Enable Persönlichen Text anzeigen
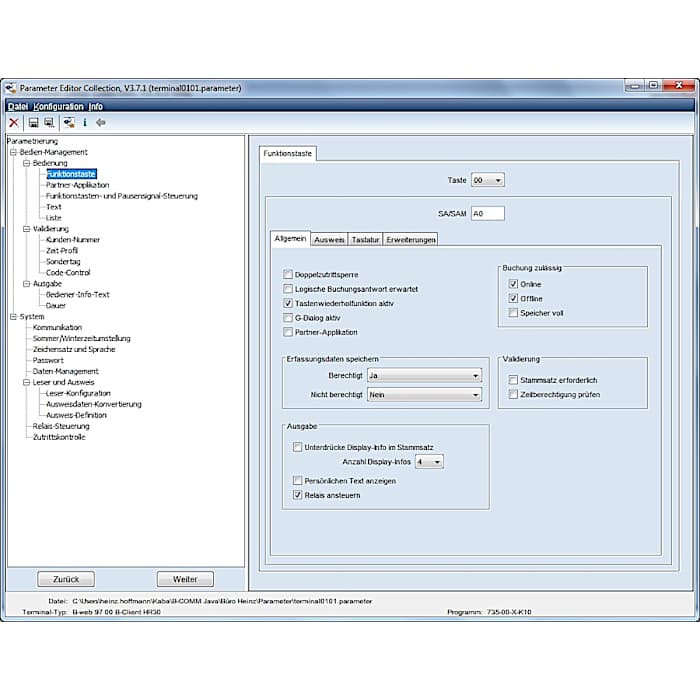700x700 pixels. click(x=297, y=480)
